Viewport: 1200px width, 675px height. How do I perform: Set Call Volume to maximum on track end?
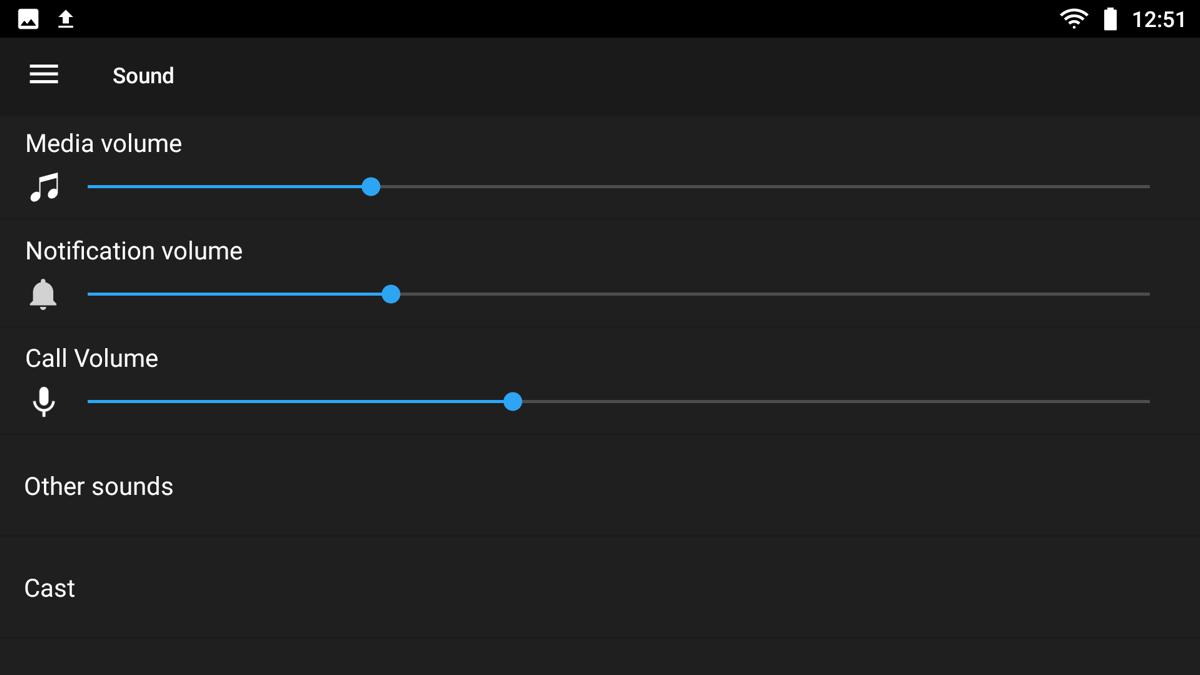[x=1148, y=402]
